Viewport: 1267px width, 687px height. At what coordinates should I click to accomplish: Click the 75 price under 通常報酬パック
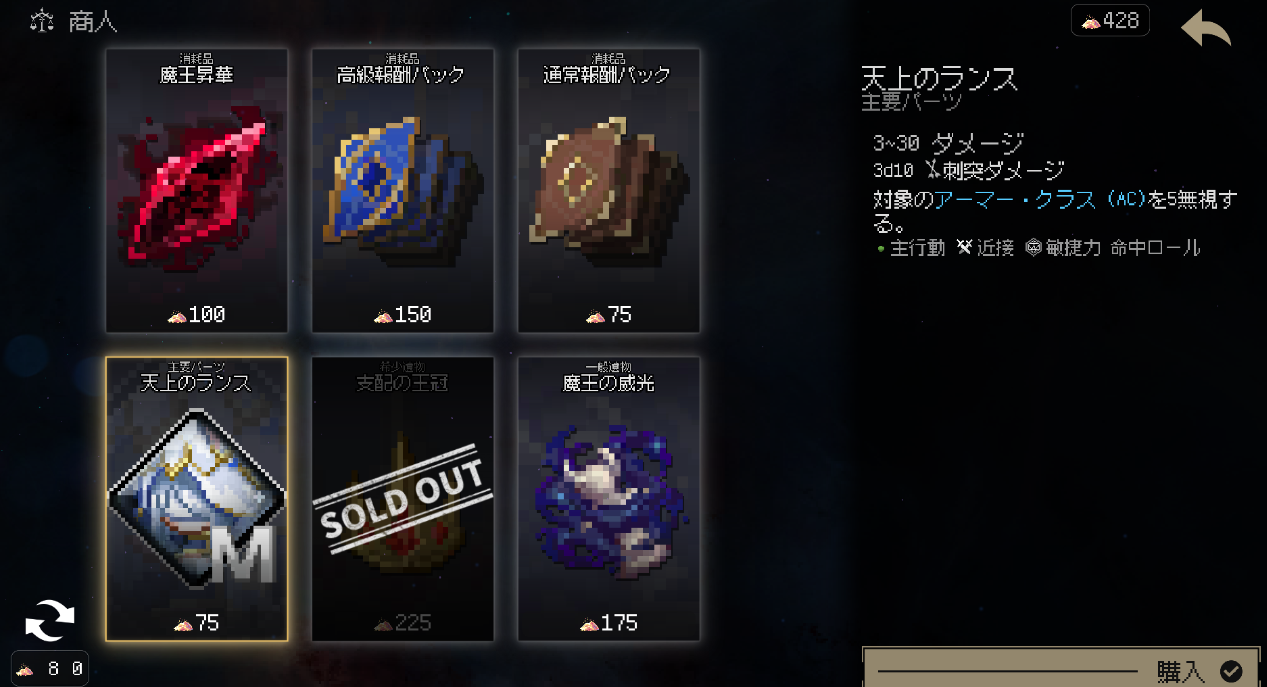tap(609, 315)
